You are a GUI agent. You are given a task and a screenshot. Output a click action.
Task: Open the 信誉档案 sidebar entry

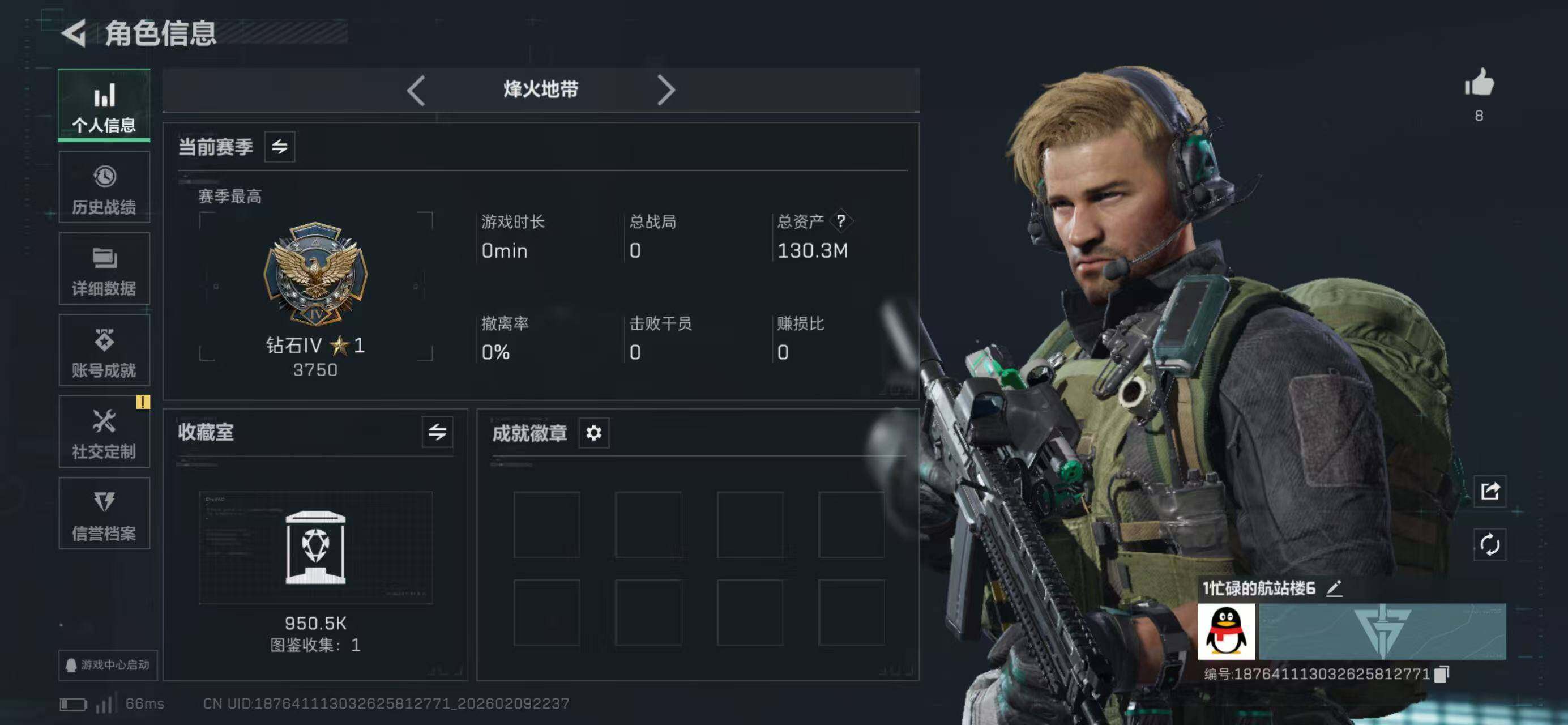pos(104,513)
